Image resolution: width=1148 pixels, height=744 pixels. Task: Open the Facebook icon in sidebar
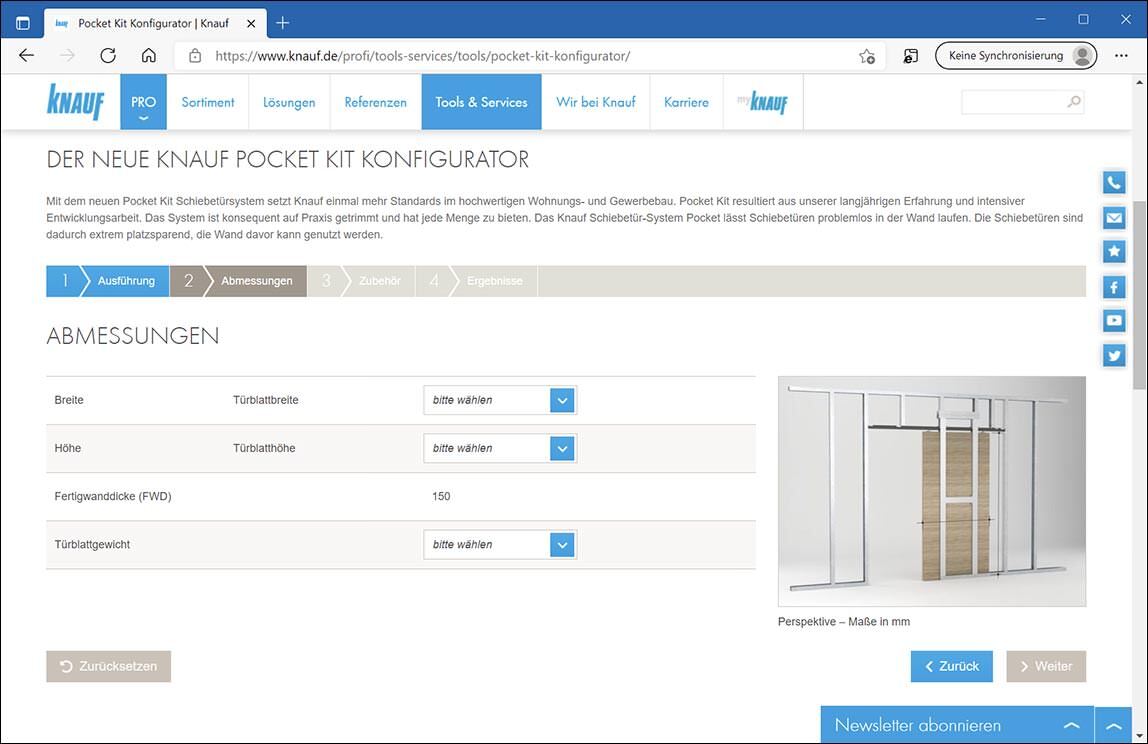click(x=1114, y=286)
